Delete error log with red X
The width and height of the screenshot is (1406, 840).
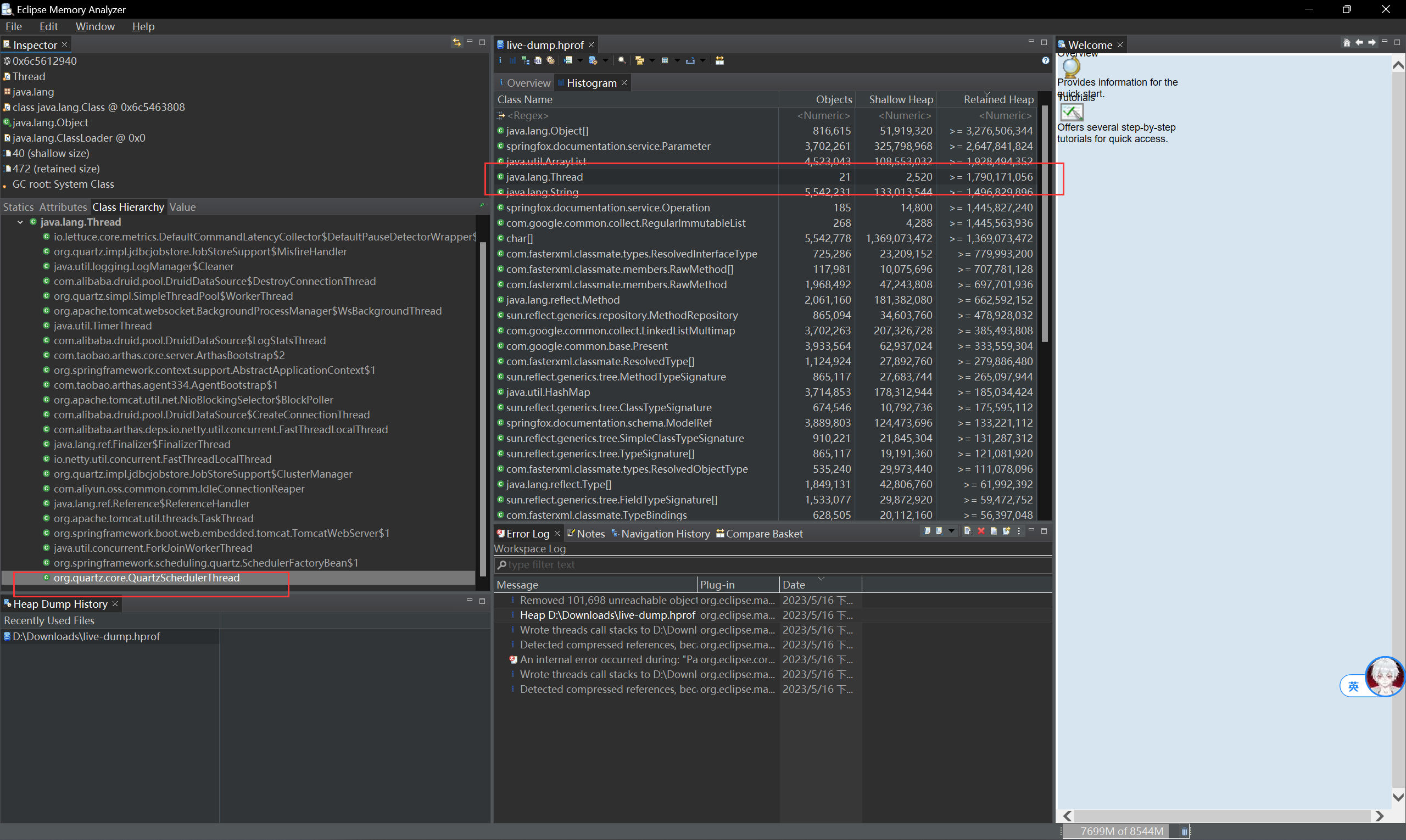coord(981,531)
